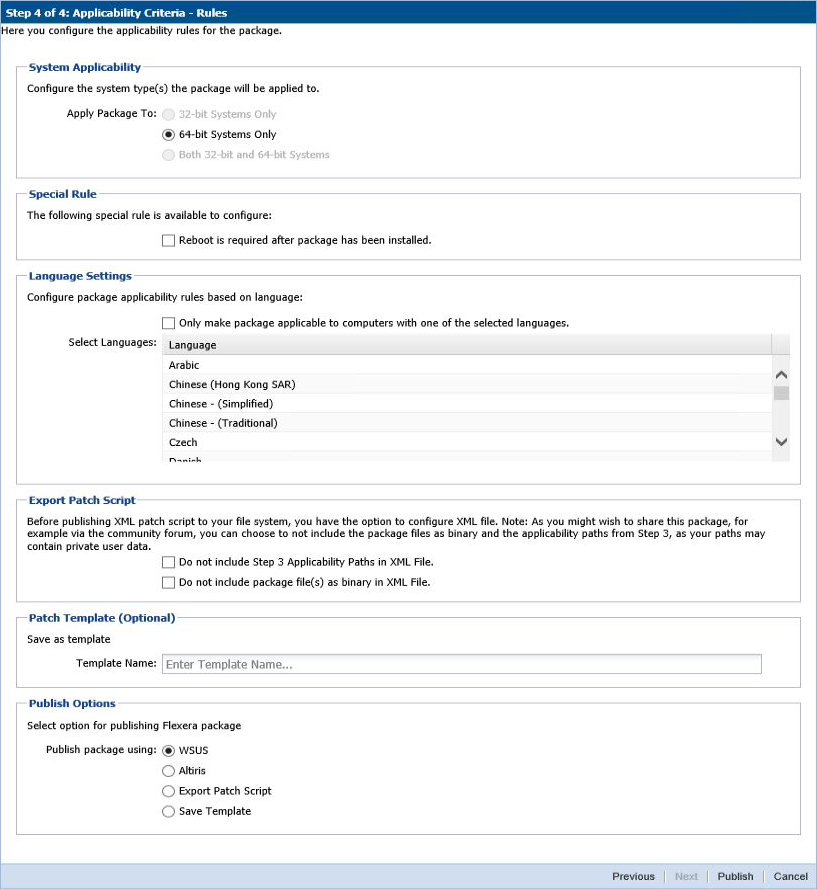Enable reboot required after install checkbox
817x890 pixels.
coord(168,241)
